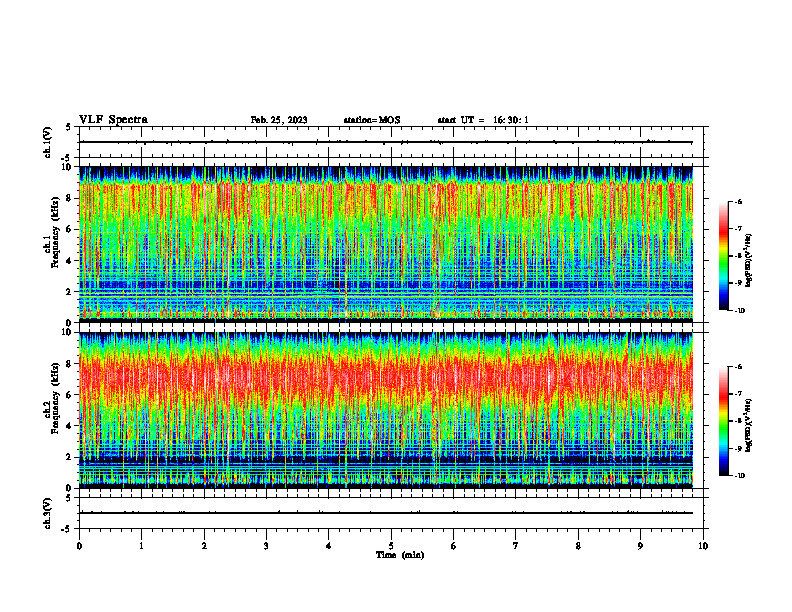The width and height of the screenshot is (792, 612).
Task: Click the ch.1 color bar log(PSD) label
Action: pos(749,261)
